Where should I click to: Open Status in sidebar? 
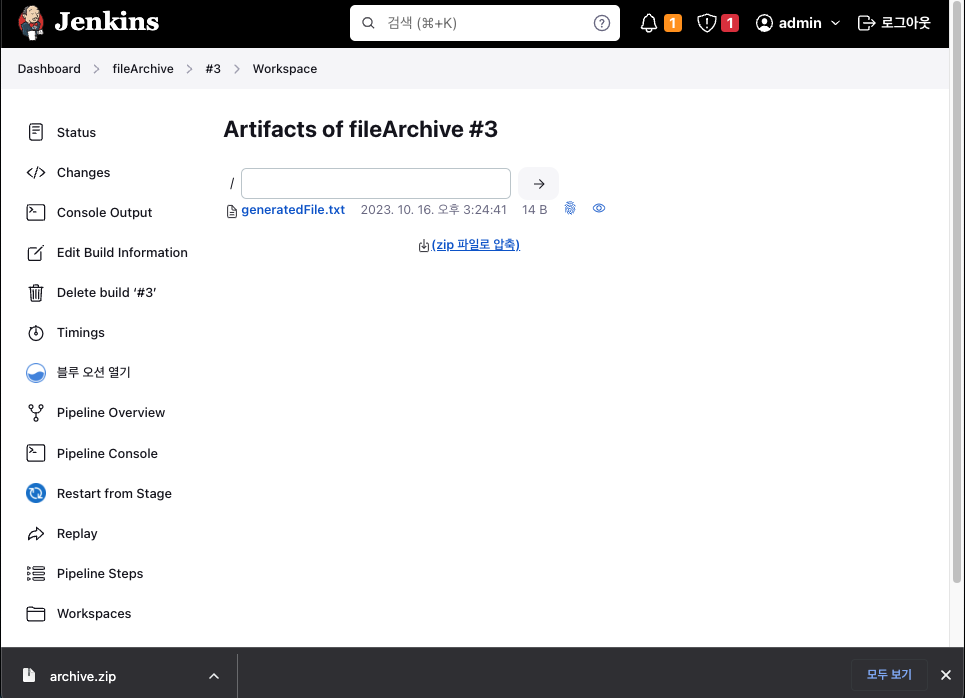tap(76, 132)
